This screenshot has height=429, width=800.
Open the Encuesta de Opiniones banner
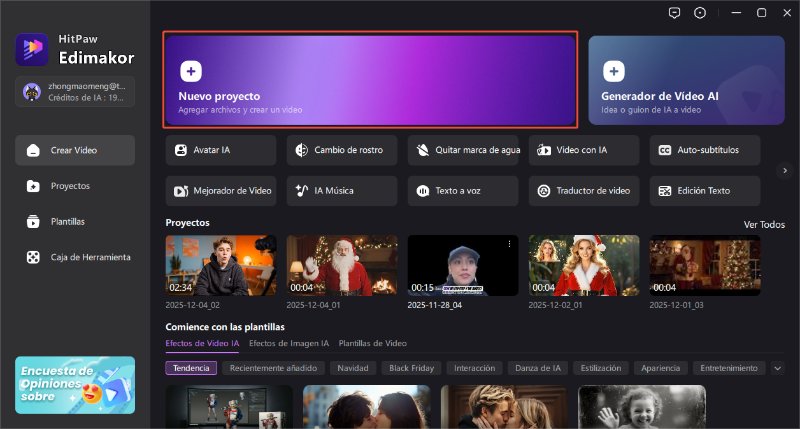[75, 385]
